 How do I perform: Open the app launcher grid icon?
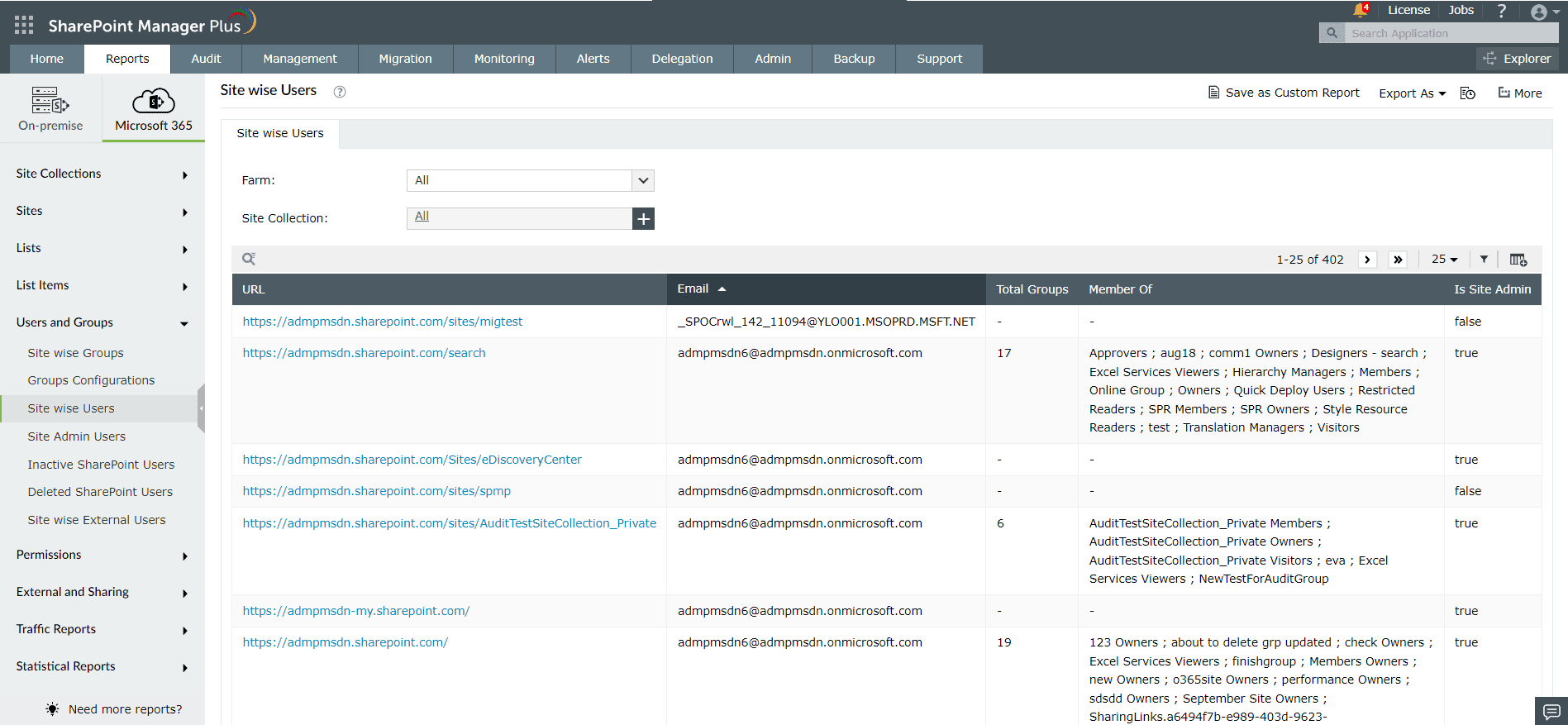pyautogui.click(x=24, y=25)
